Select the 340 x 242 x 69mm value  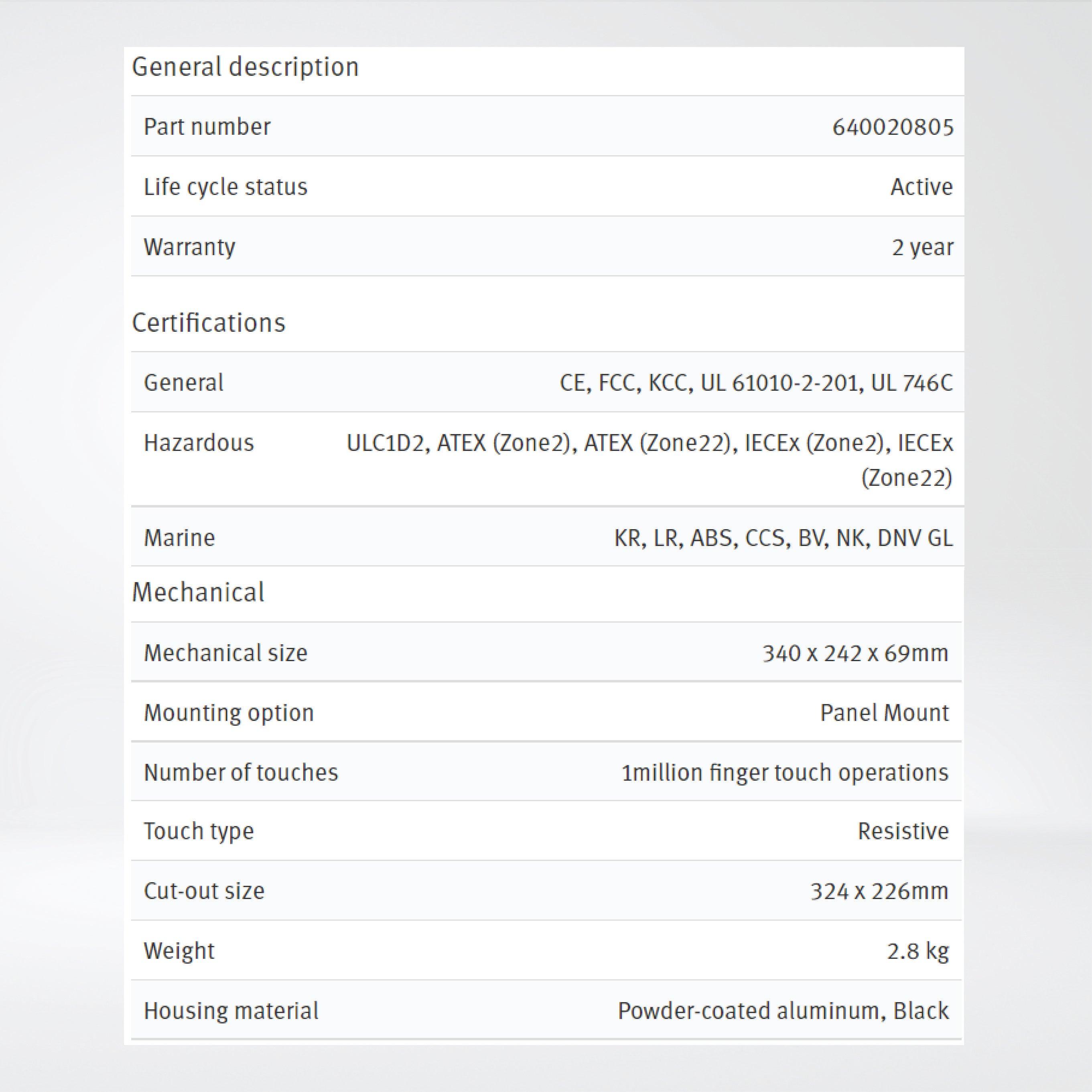coord(855,654)
